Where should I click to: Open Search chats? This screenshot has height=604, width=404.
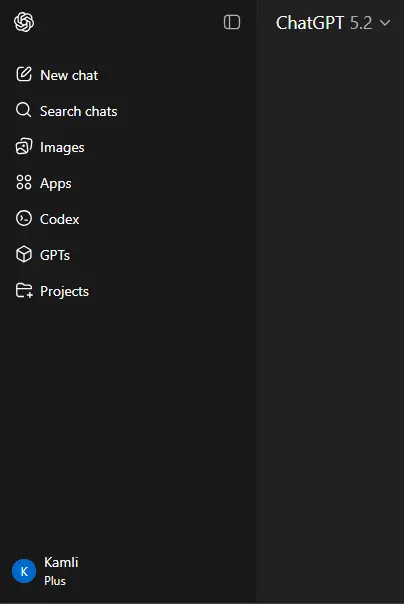click(79, 111)
